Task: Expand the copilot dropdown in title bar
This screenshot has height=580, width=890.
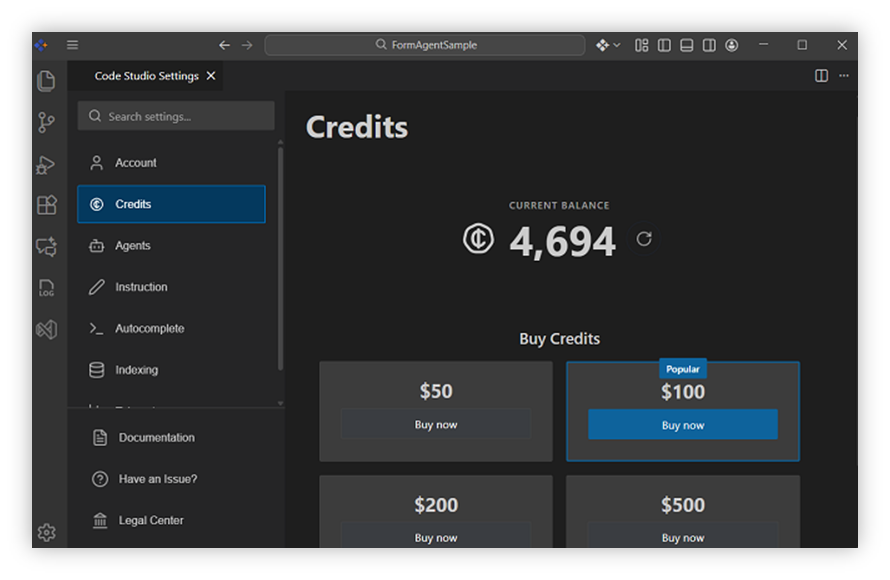Action: tap(616, 45)
